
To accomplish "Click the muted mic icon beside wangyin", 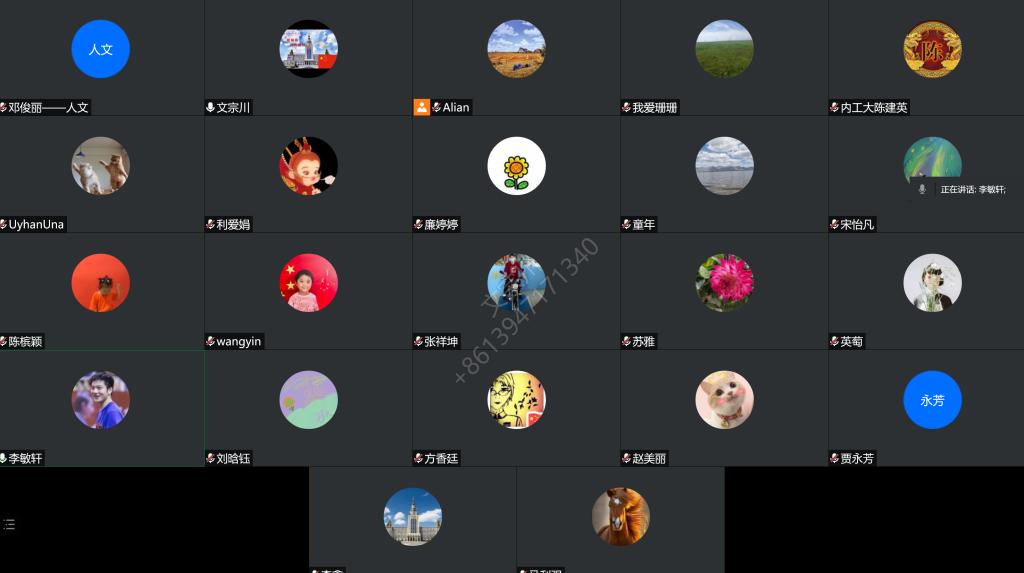I will coord(210,341).
